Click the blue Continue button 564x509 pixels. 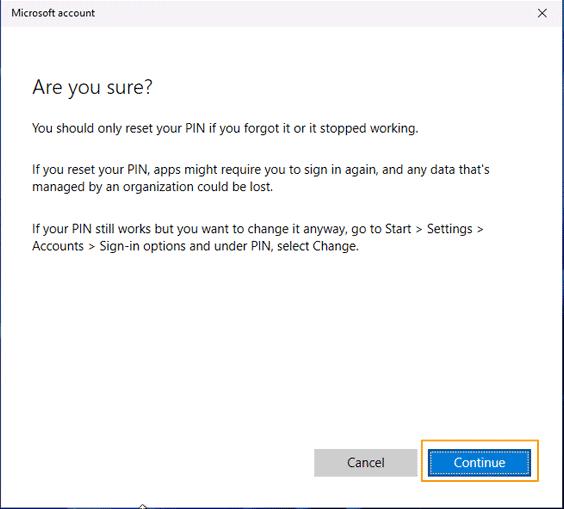point(479,462)
